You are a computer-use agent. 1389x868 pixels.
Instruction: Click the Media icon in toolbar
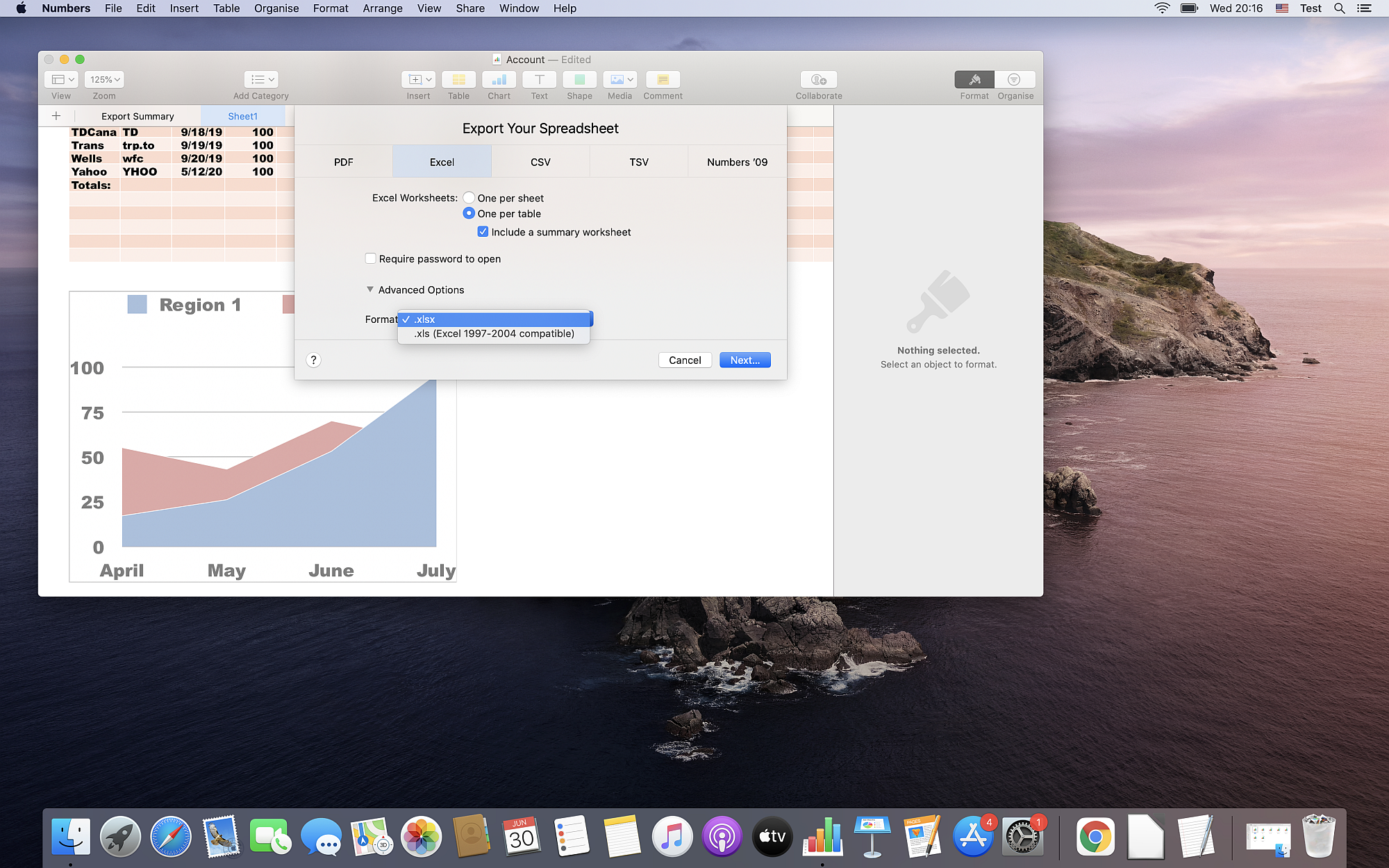[618, 79]
